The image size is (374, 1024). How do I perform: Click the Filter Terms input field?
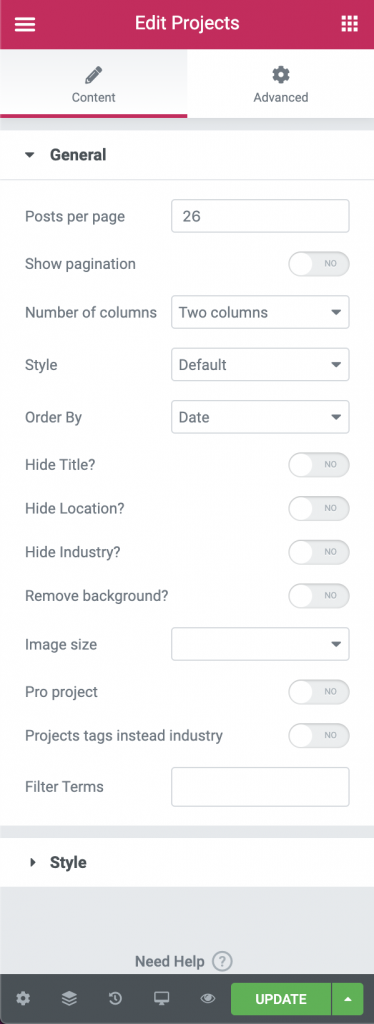pos(260,786)
